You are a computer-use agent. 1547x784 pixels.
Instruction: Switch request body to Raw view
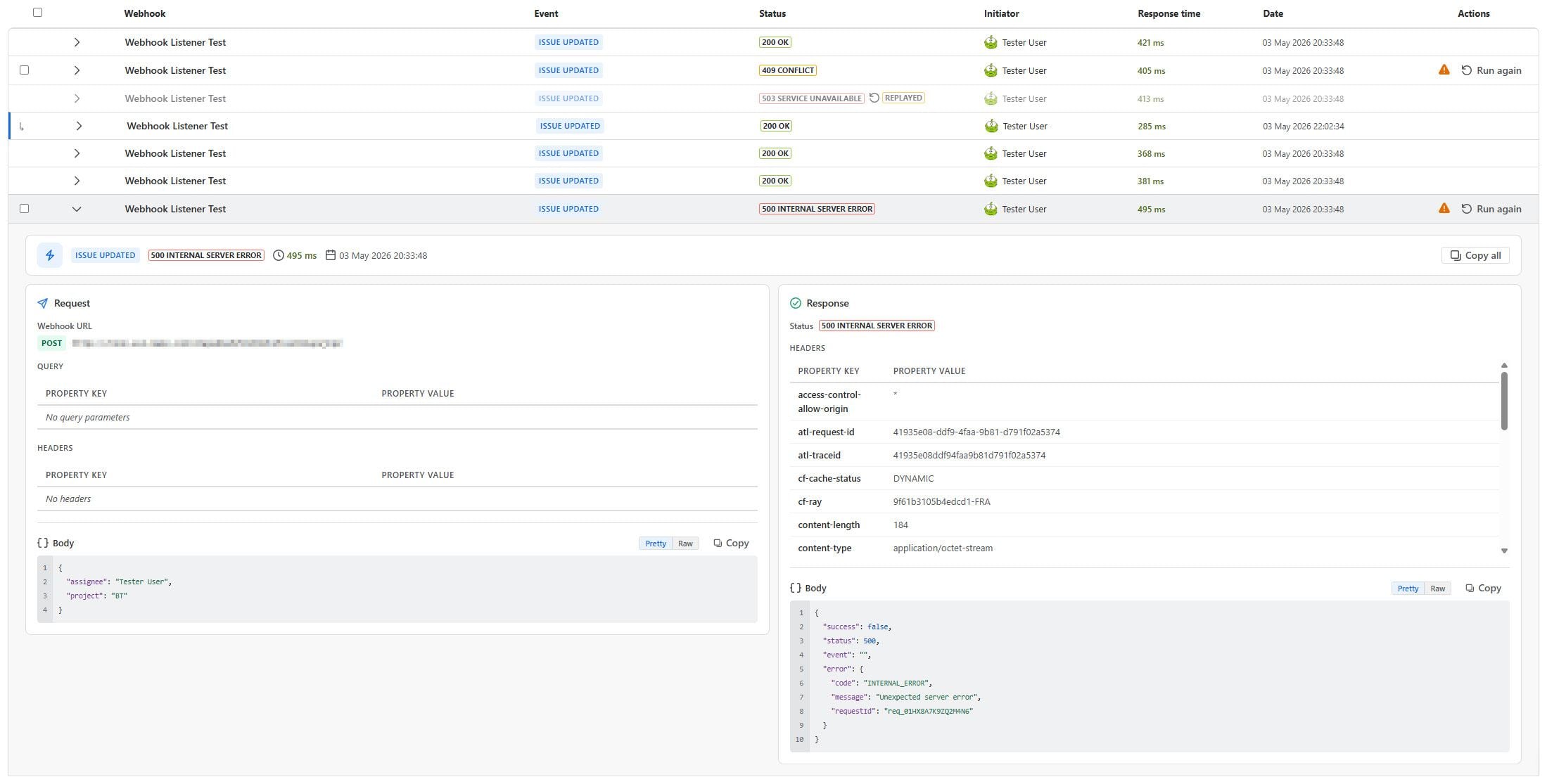tap(685, 544)
